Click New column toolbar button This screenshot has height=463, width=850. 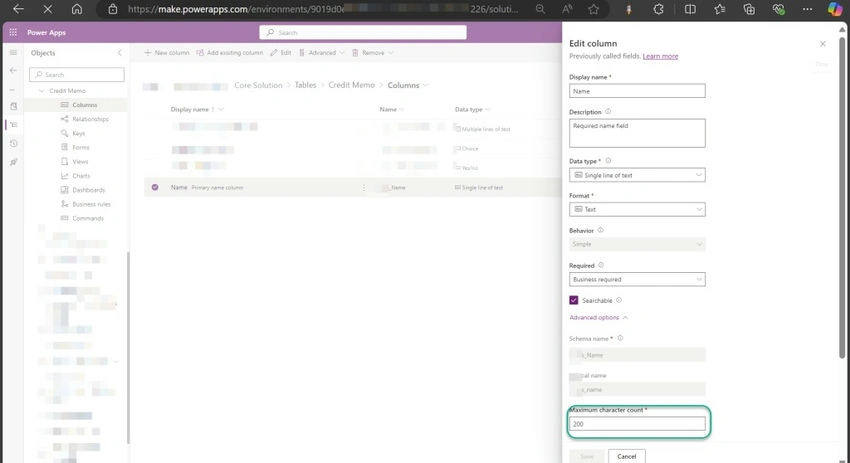click(x=166, y=53)
